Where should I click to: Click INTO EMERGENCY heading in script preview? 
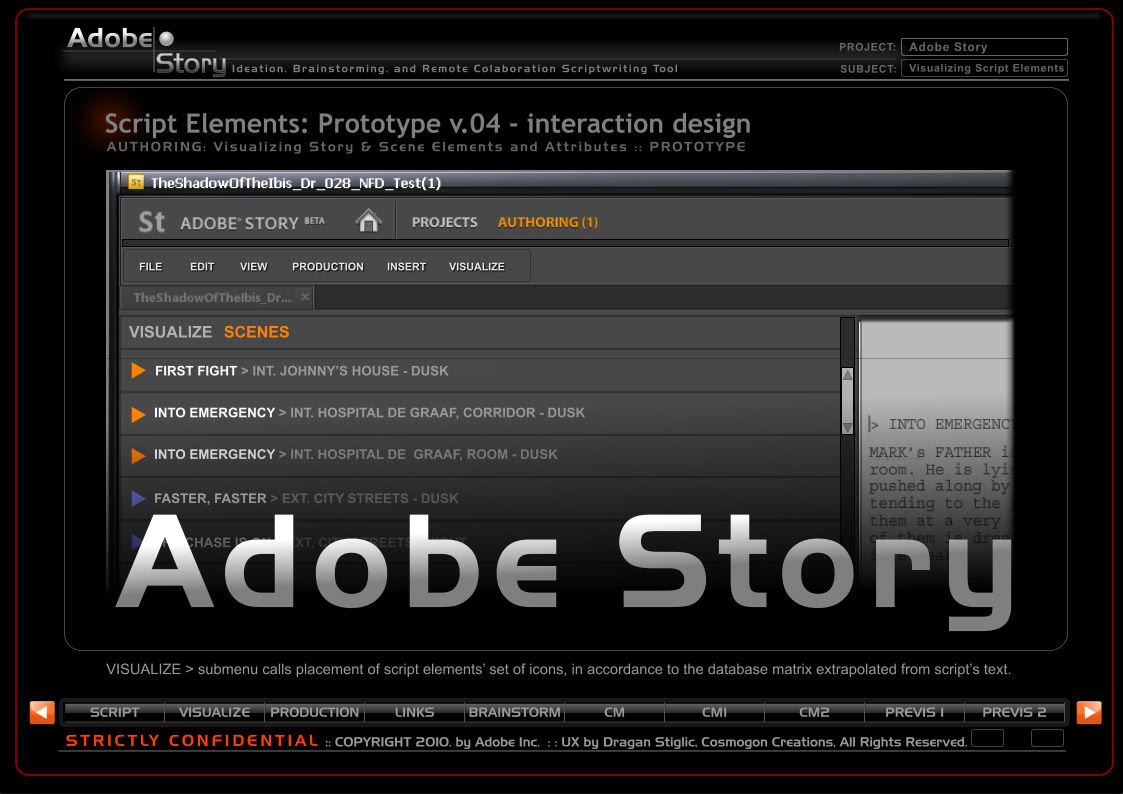click(950, 425)
